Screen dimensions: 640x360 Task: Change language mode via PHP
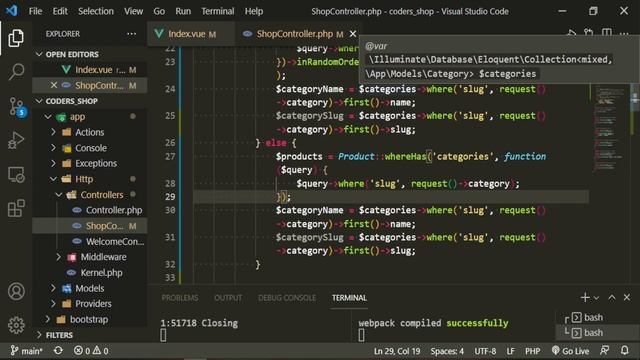(x=532, y=351)
